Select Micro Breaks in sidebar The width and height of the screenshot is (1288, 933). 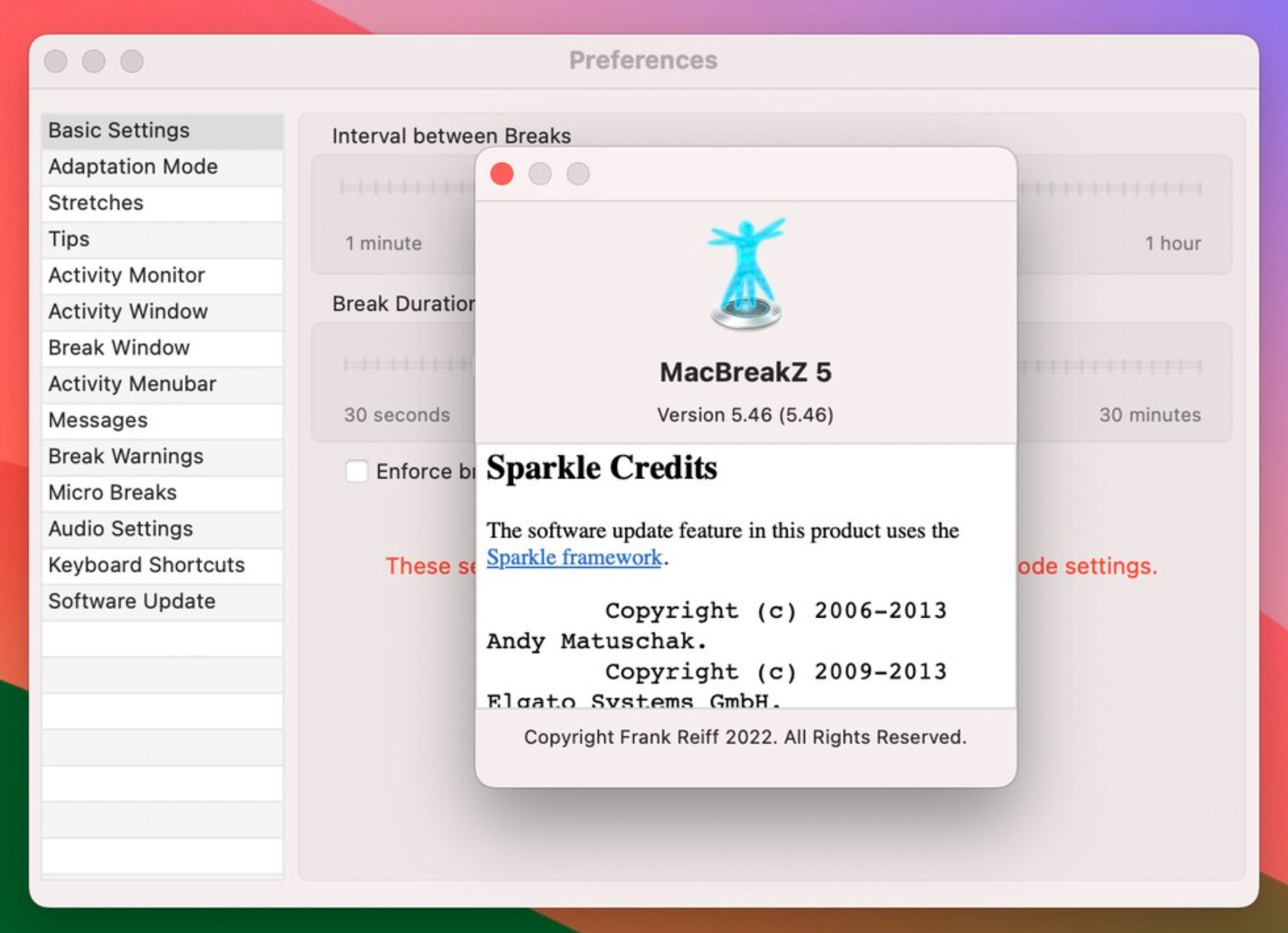point(162,493)
